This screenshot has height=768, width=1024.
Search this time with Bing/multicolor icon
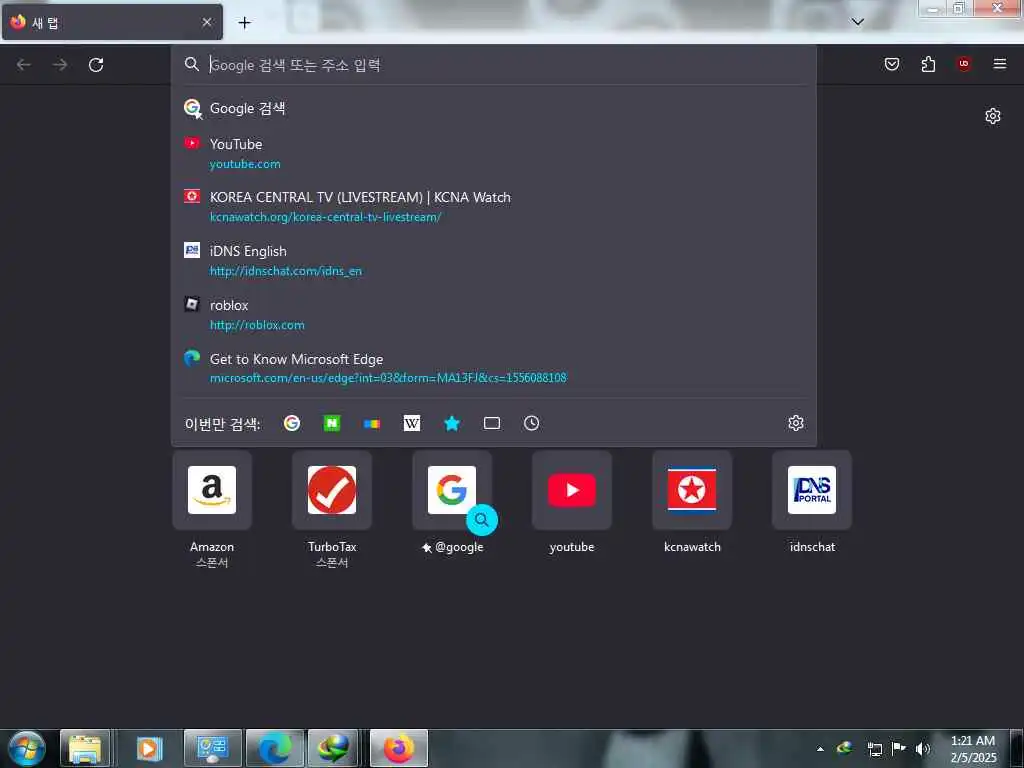372,423
